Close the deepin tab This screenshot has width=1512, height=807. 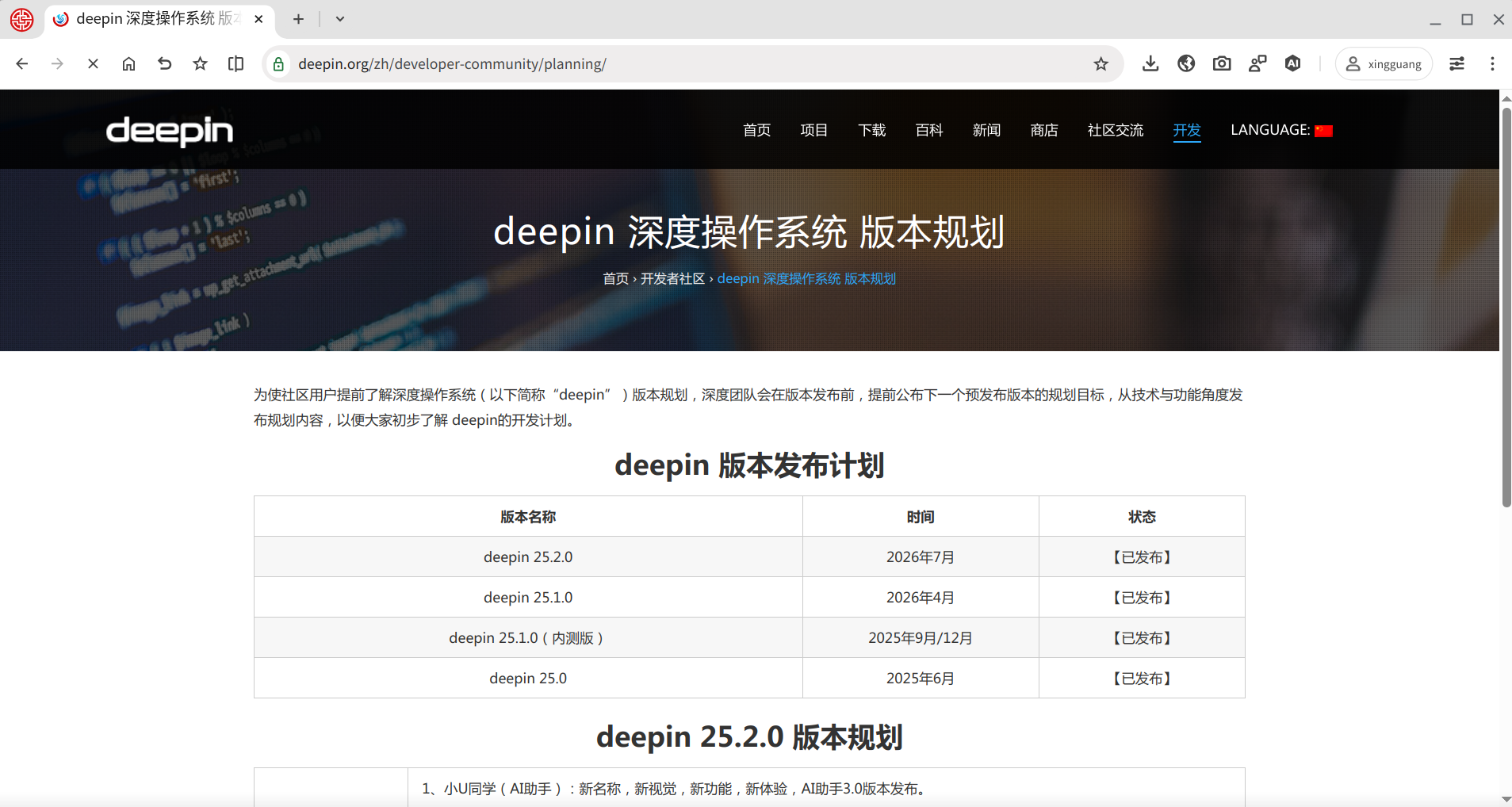tap(258, 19)
